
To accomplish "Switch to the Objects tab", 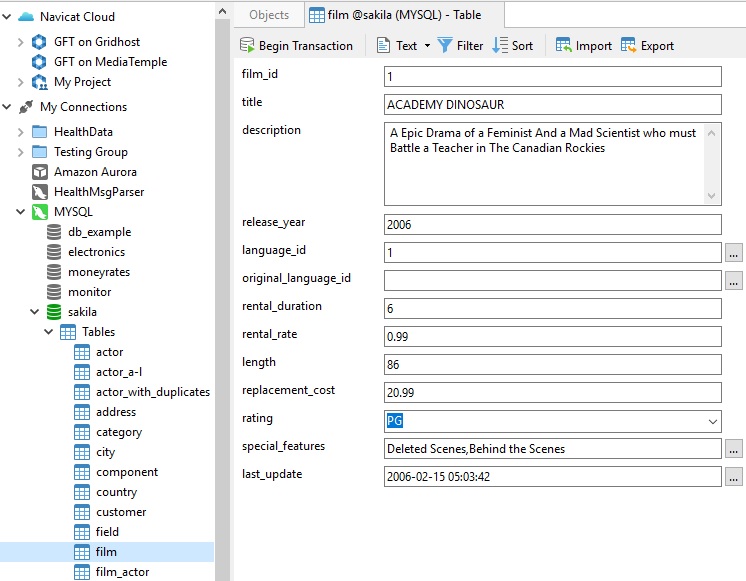I will tap(269, 15).
